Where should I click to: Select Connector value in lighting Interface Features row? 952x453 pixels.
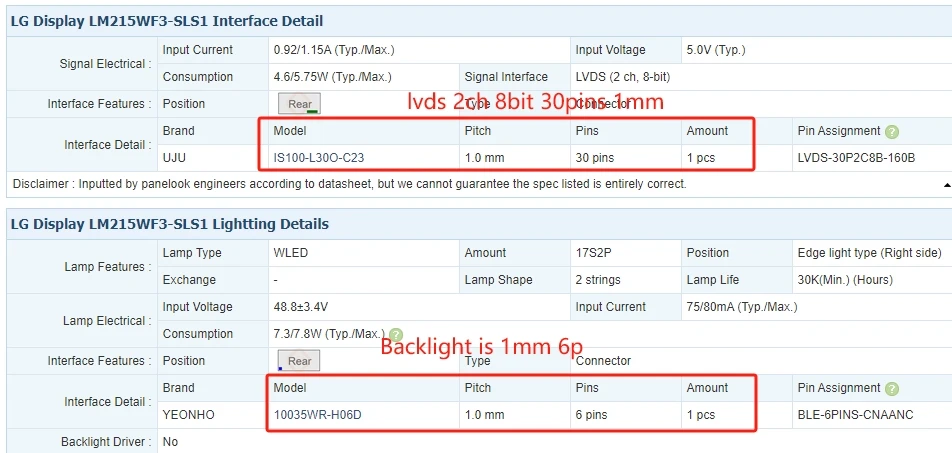[604, 361]
